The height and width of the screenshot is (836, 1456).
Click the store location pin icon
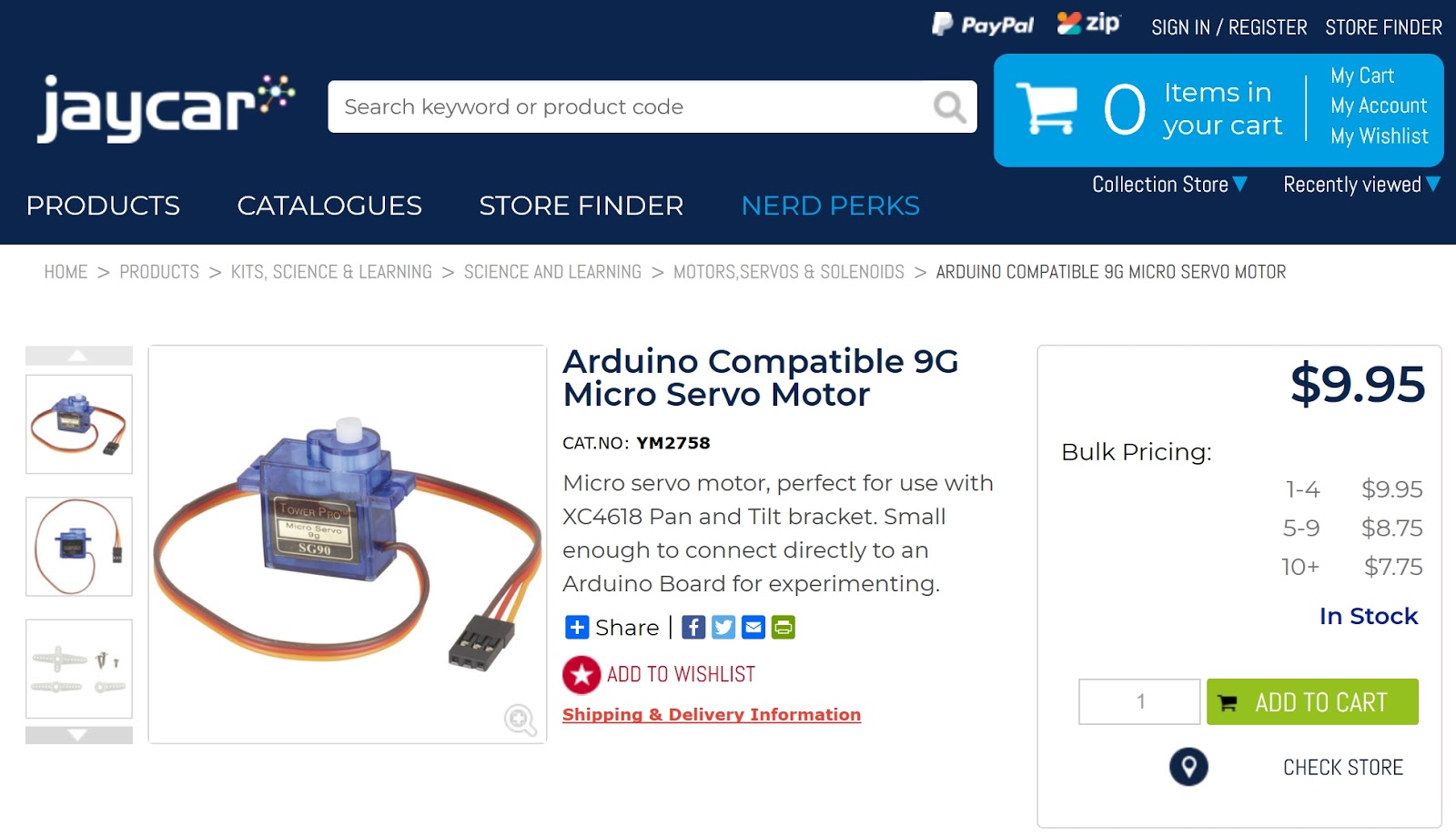1188,767
